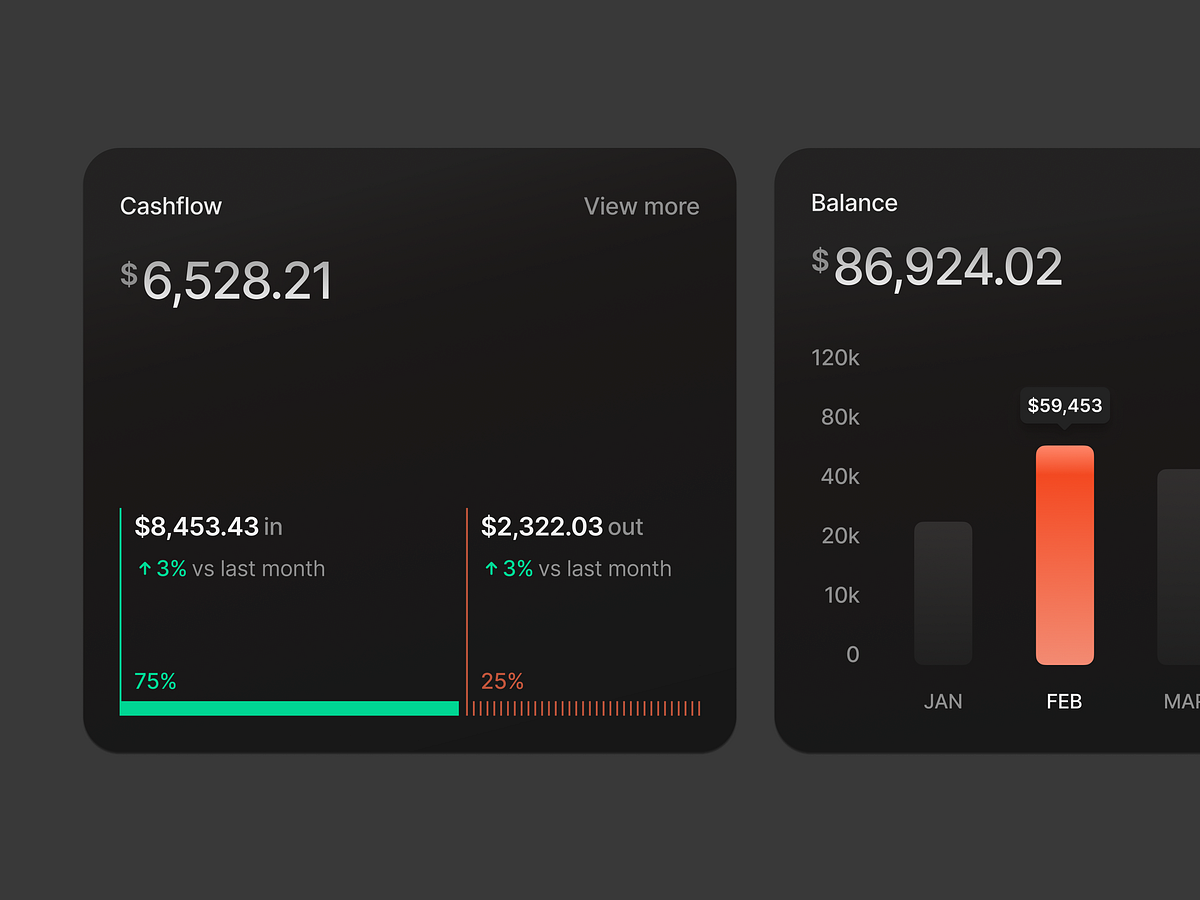Click the 25% striped orange bar
The height and width of the screenshot is (900, 1200).
588,708
